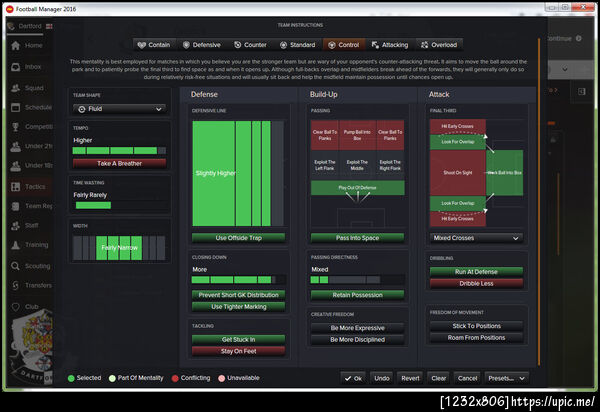Set the Width bar at Fairly Narrow
The height and width of the screenshot is (412, 600).
click(x=119, y=248)
